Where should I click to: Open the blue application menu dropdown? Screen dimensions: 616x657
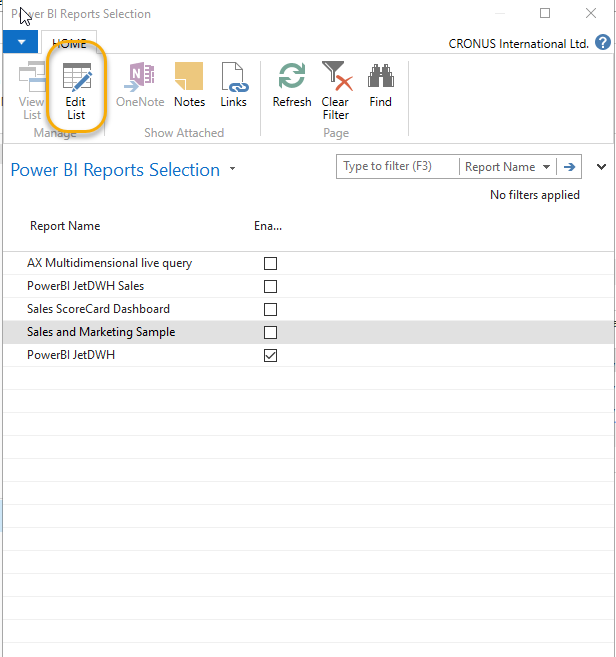(21, 42)
